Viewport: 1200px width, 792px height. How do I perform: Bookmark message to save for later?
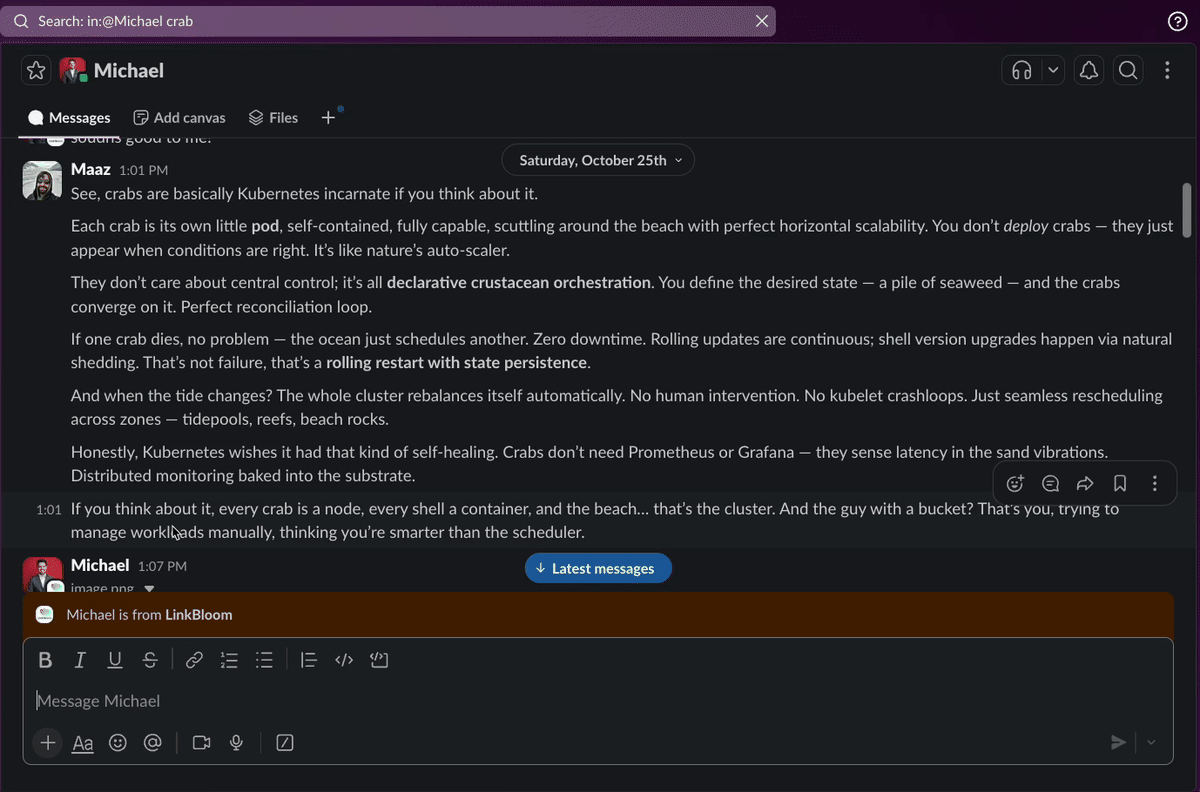tap(1120, 484)
